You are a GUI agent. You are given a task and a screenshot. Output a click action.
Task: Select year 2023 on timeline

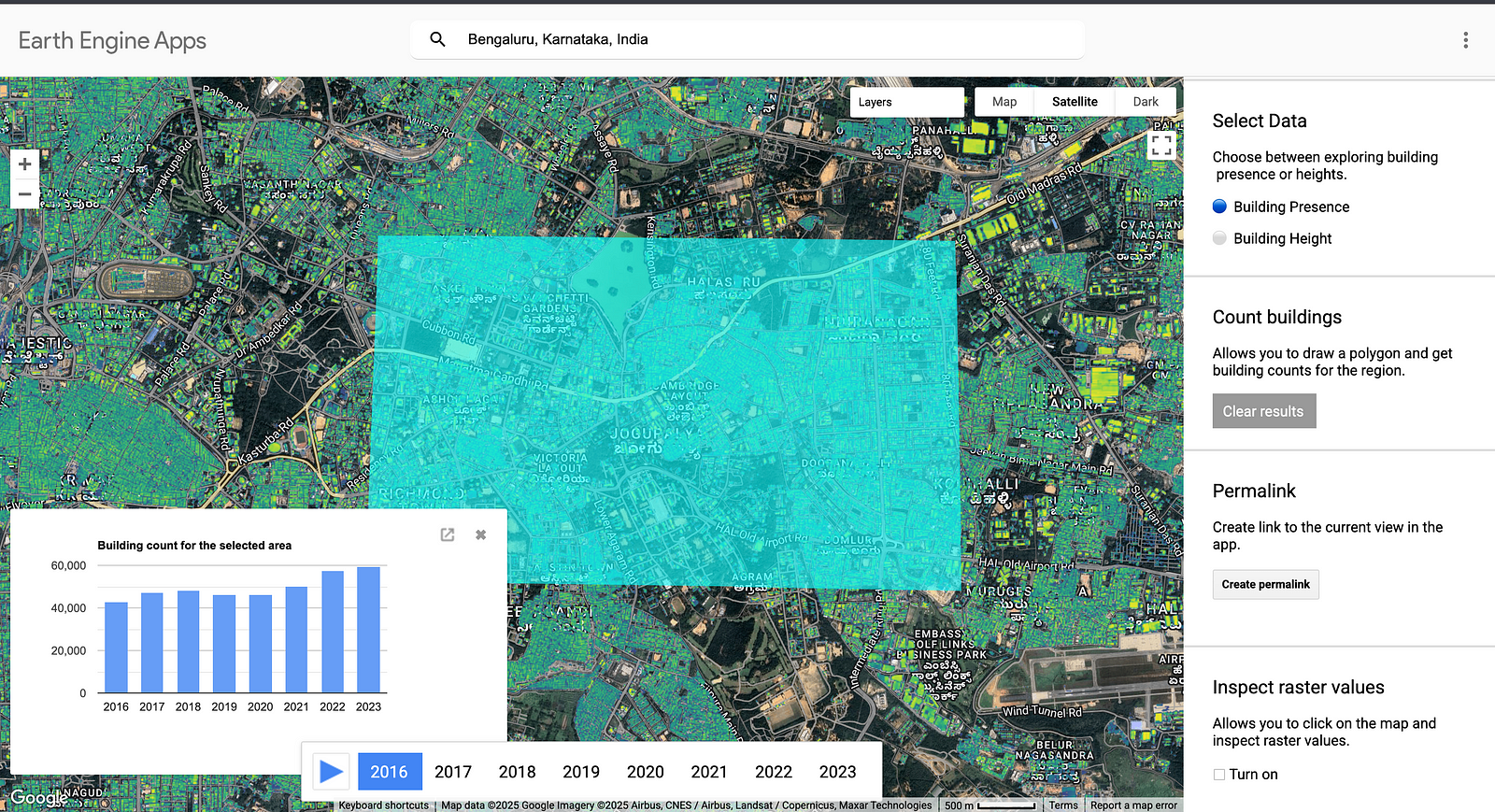click(x=838, y=772)
